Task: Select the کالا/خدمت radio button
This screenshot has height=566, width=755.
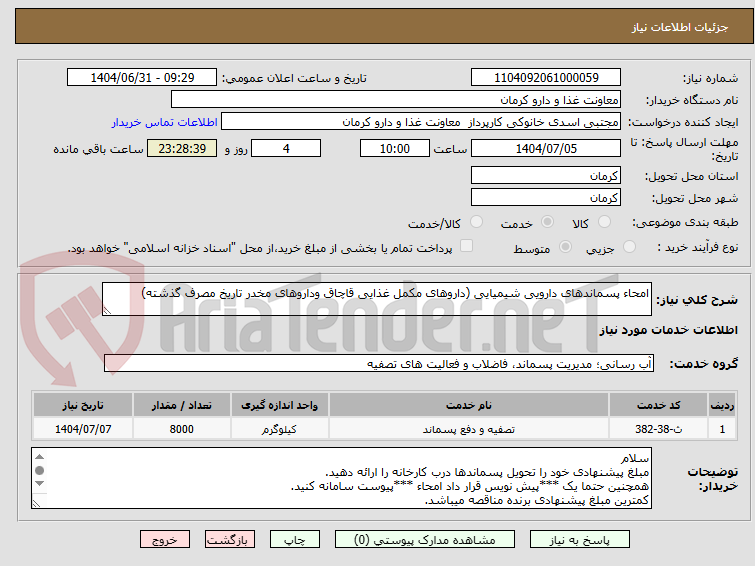Action: point(476,222)
